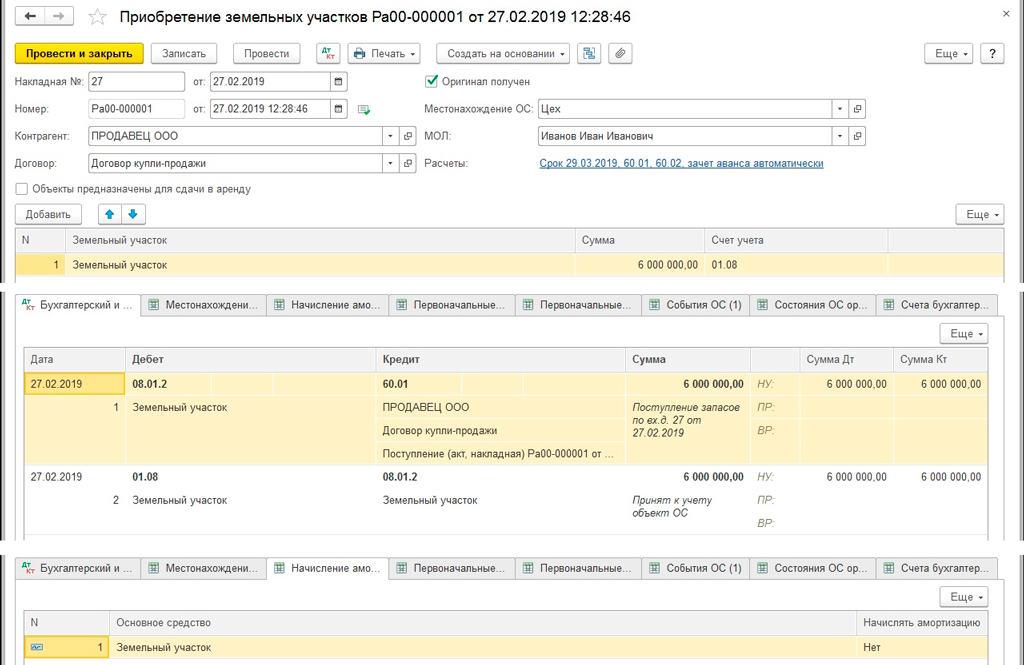Viewport: 1024px width, 665px height.
Task: Expand Местонахождение ОС dropdown list
Action: tap(840, 109)
